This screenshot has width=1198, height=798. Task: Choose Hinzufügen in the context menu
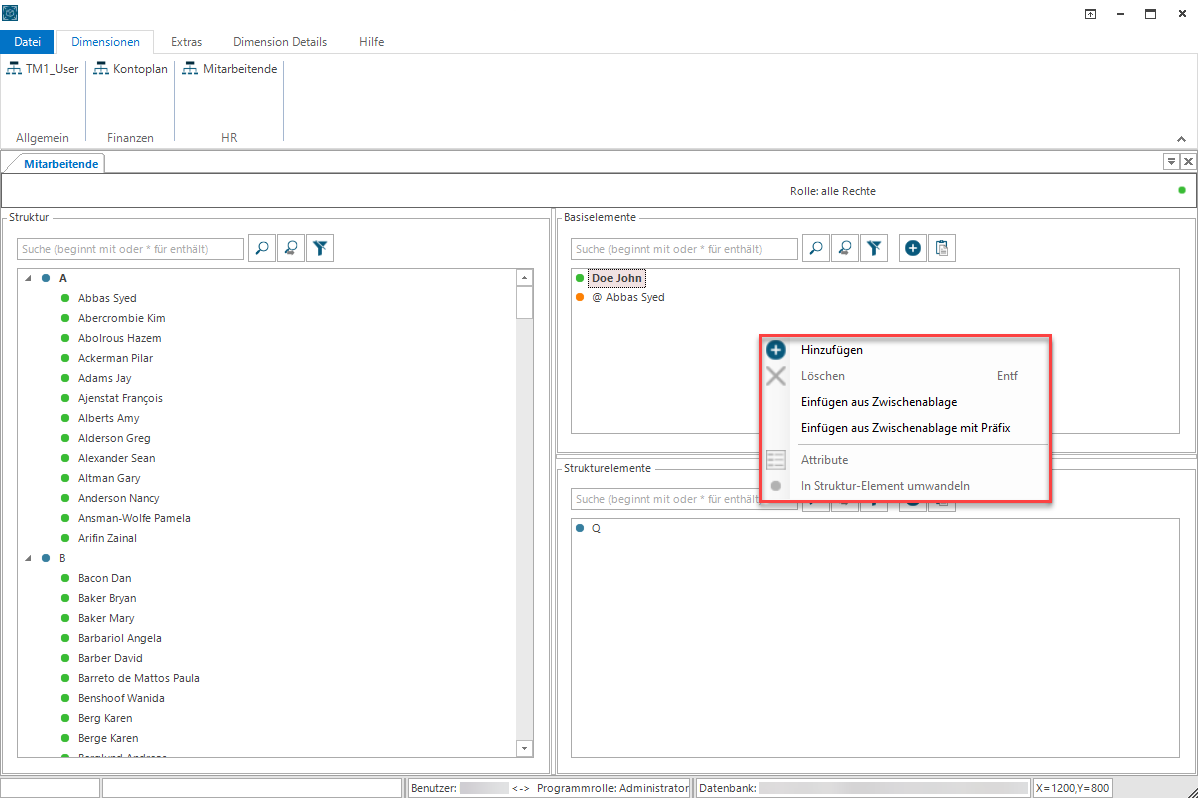(x=905, y=350)
